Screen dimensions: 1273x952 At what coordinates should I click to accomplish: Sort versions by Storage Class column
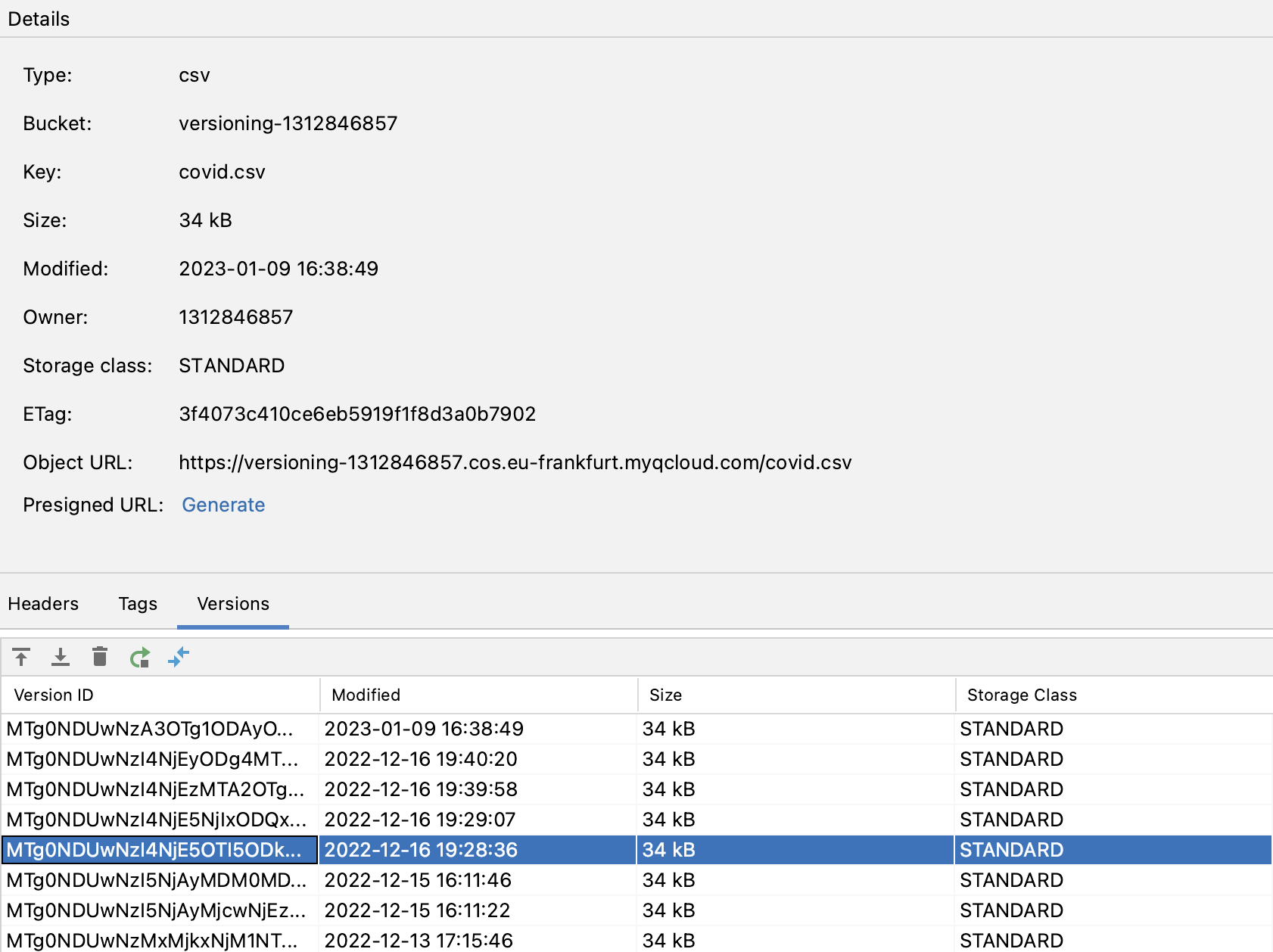[x=1021, y=695]
